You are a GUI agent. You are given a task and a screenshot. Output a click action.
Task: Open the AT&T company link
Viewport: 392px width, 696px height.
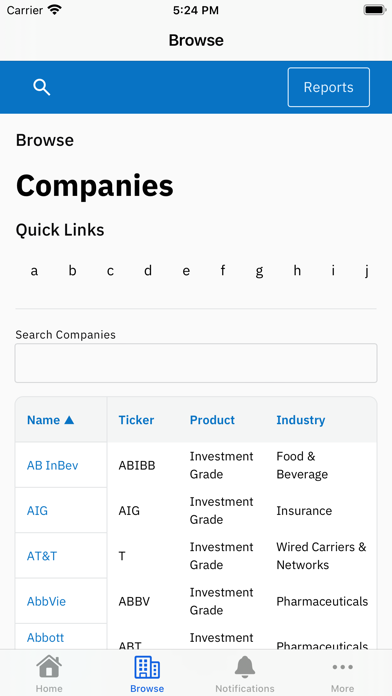(x=42, y=556)
